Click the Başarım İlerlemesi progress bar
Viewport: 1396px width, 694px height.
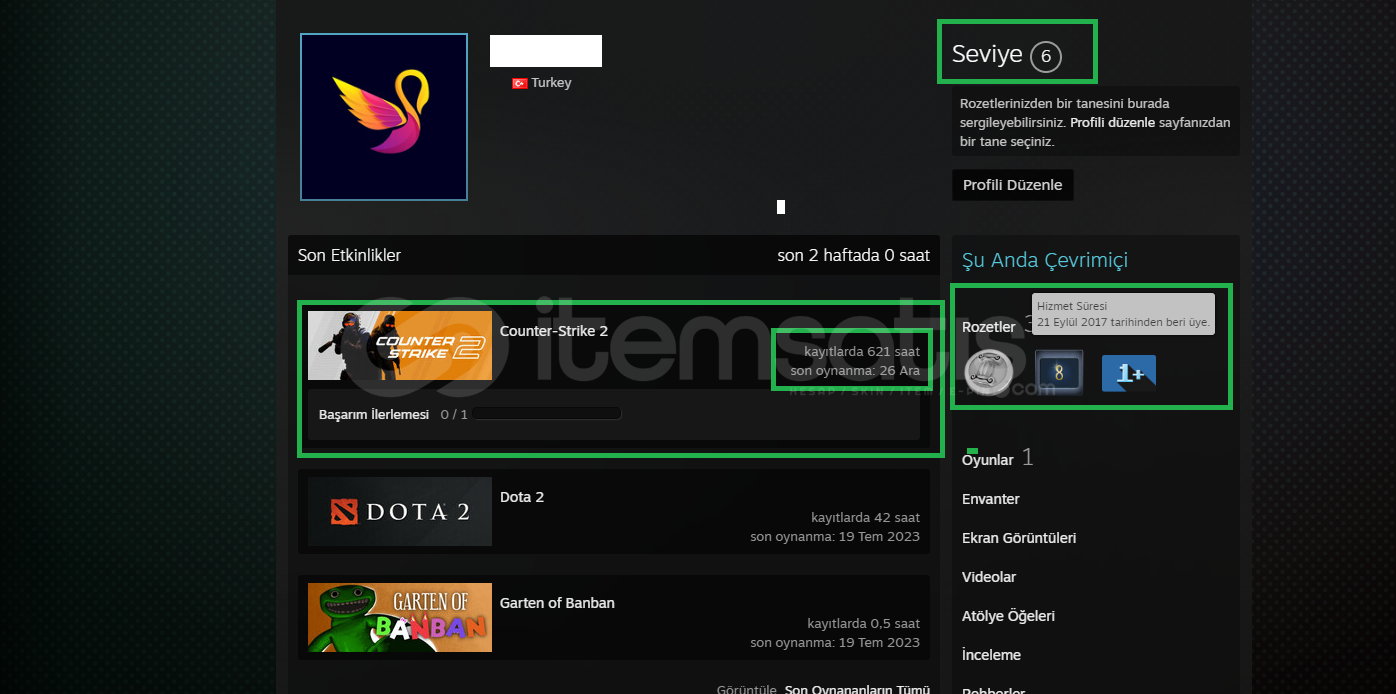pyautogui.click(x=548, y=413)
